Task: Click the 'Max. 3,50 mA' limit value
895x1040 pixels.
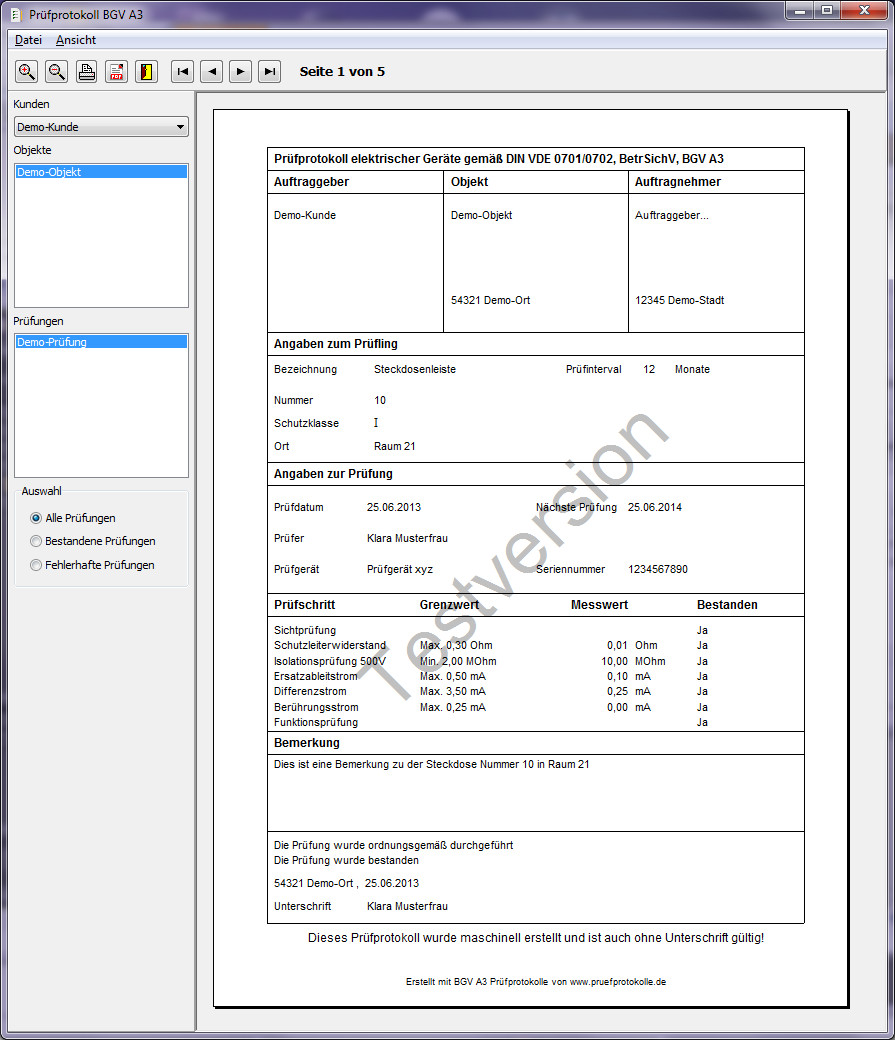Action: pos(453,691)
